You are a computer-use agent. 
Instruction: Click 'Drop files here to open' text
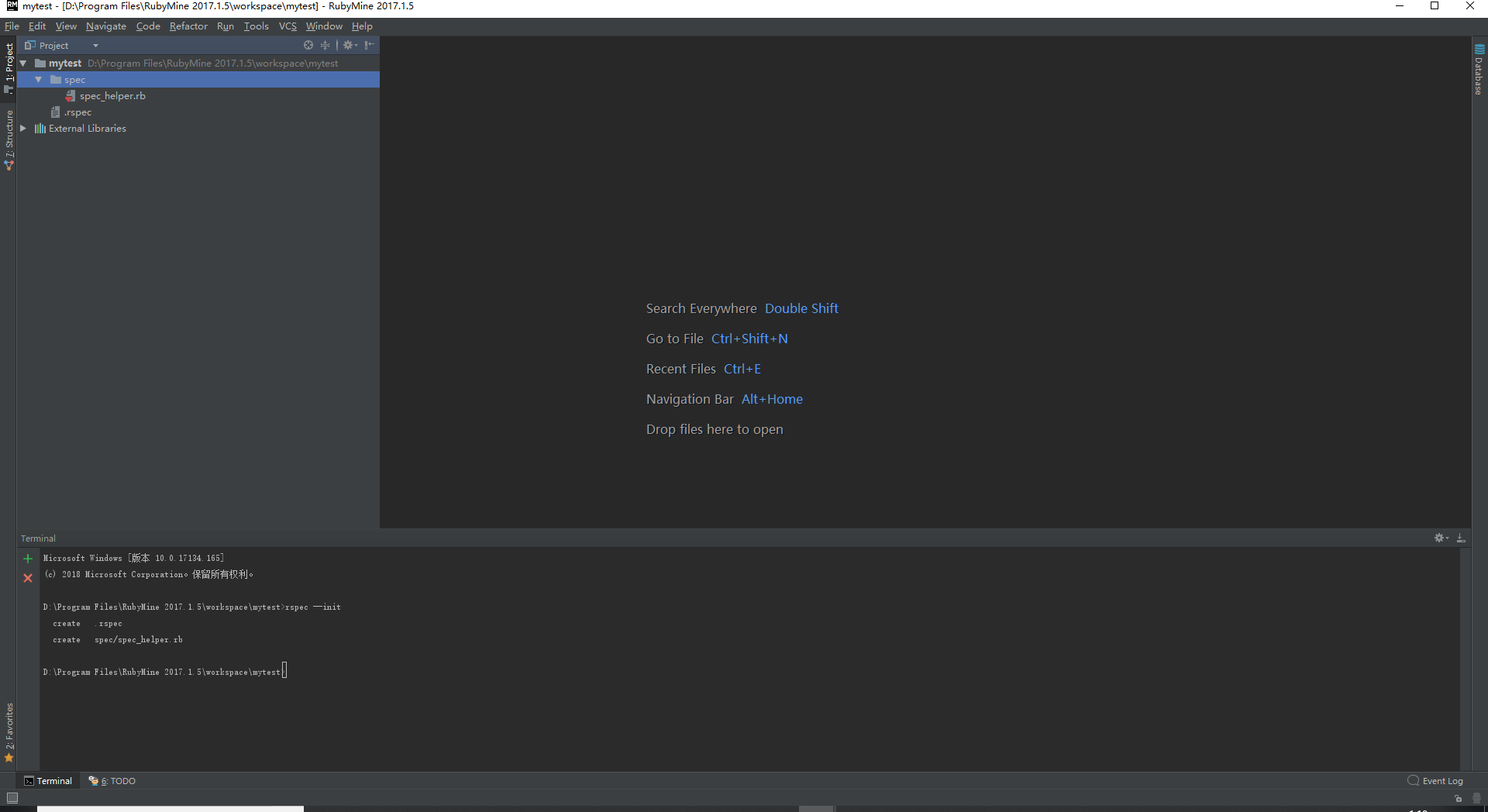pyautogui.click(x=715, y=429)
